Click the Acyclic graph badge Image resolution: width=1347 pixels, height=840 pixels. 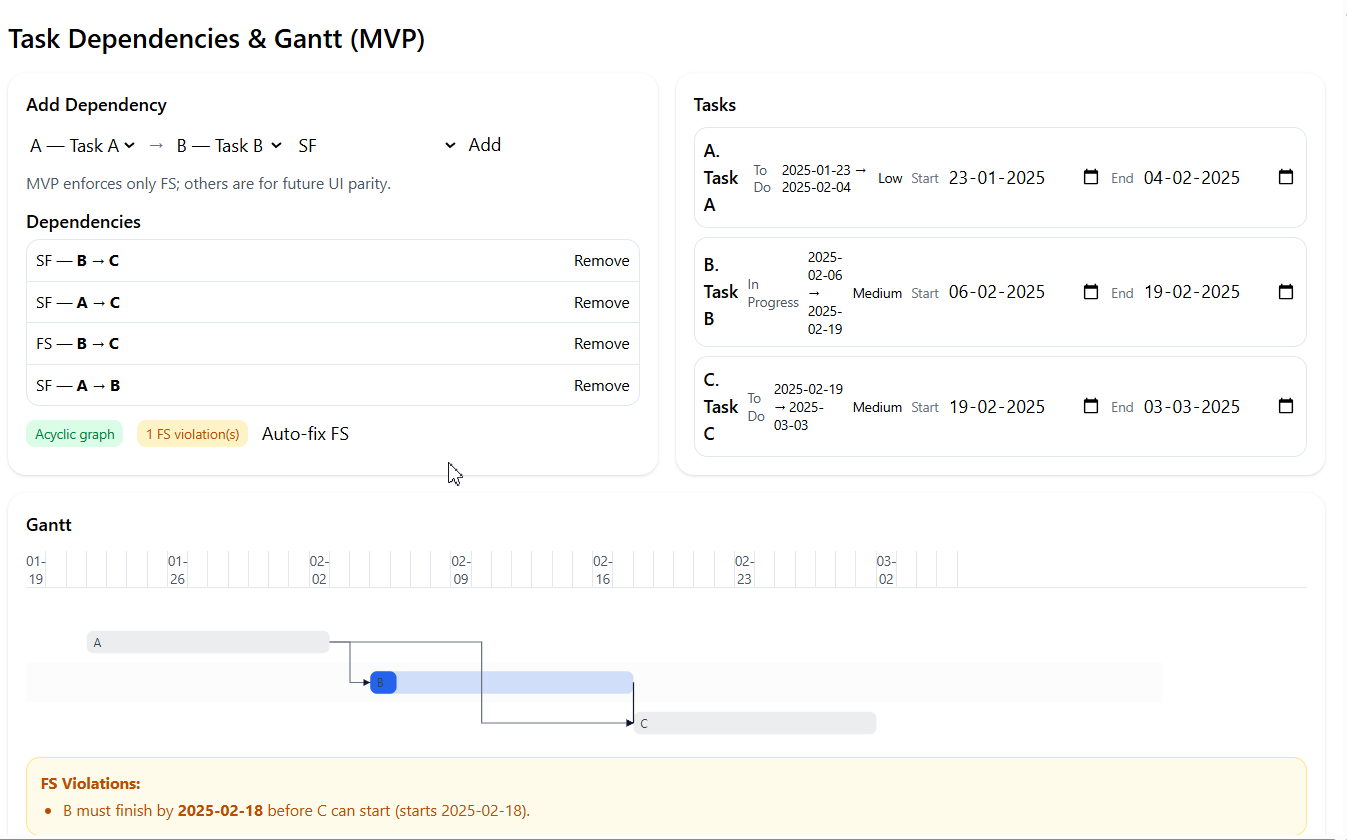pyautogui.click(x=75, y=434)
